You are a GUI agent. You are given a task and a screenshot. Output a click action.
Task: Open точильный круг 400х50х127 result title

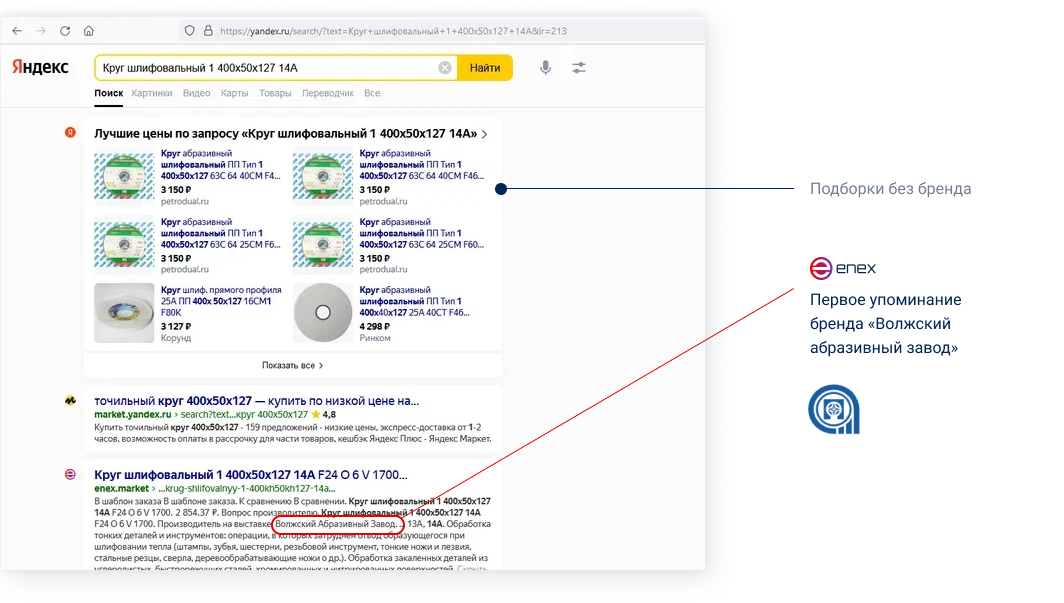click(256, 401)
